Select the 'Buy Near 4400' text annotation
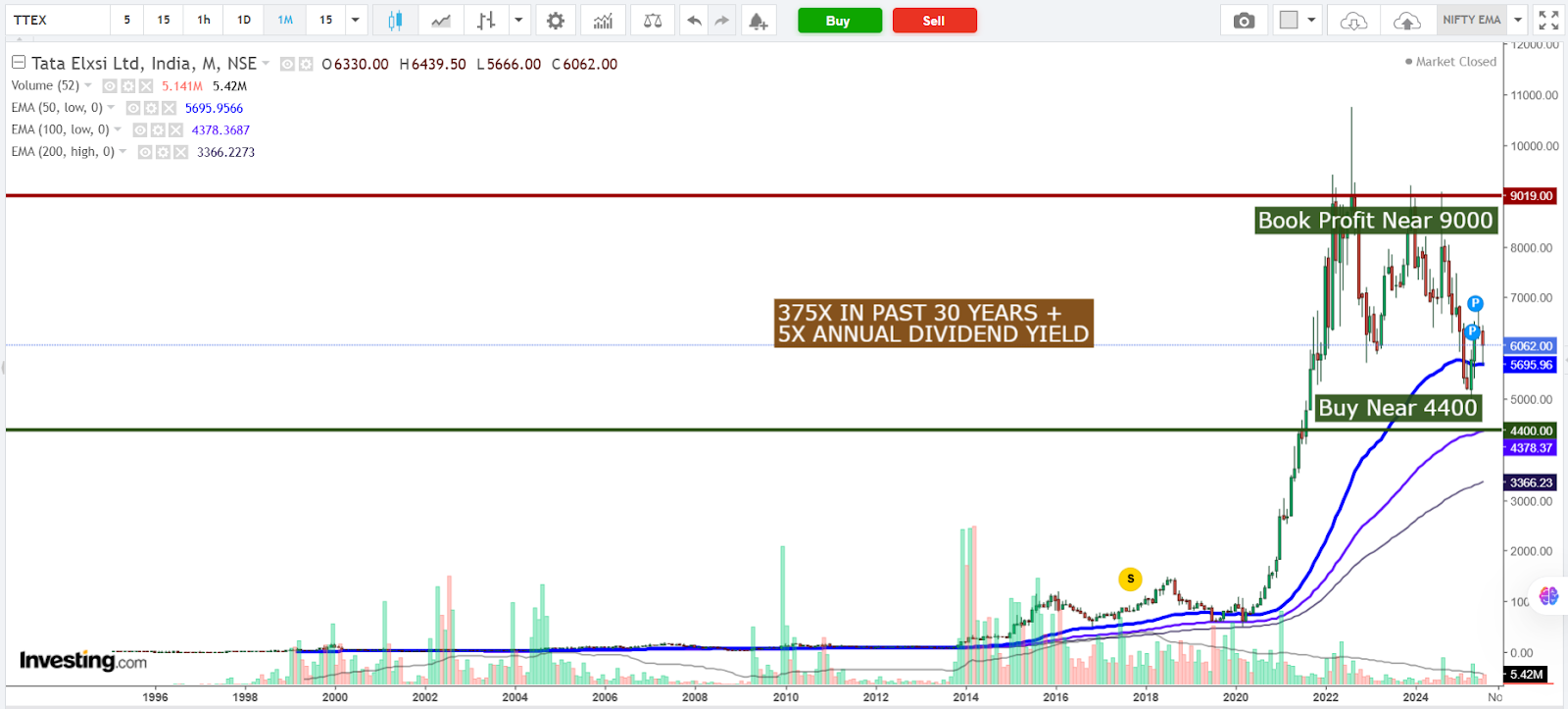The width and height of the screenshot is (1568, 709). tap(1397, 408)
